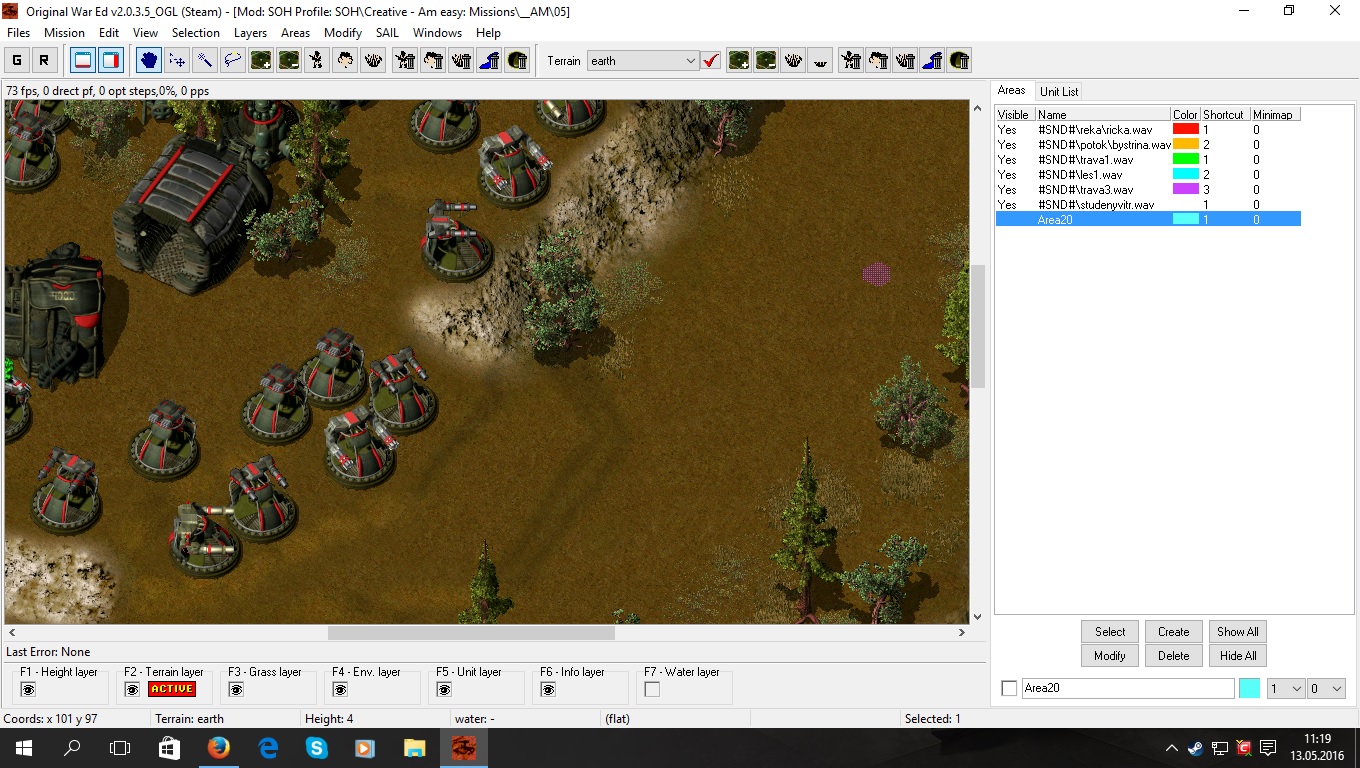Open the cyan color picker beside Area20 field

[x=1249, y=688]
